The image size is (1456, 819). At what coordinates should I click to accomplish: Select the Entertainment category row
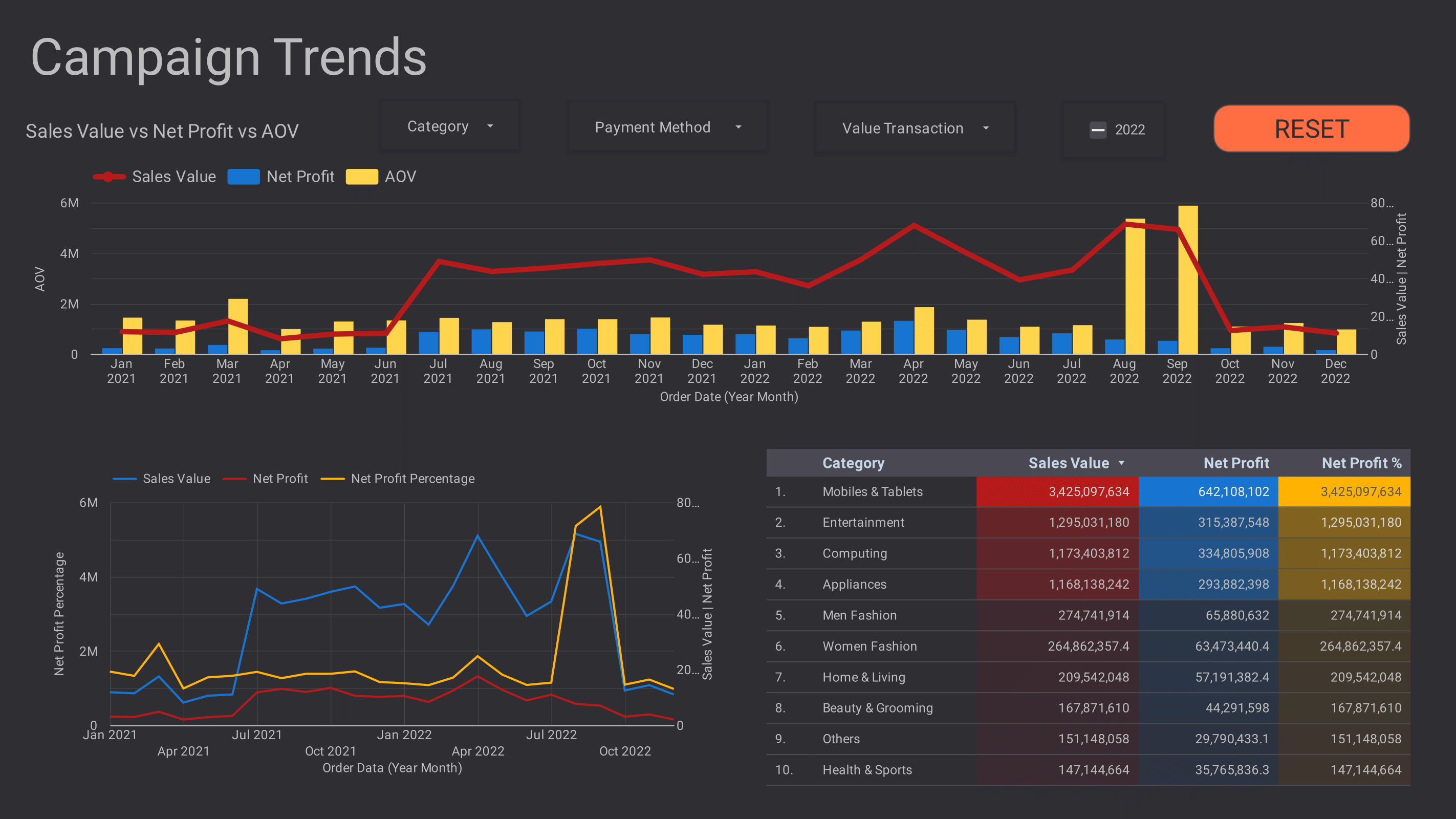click(863, 522)
